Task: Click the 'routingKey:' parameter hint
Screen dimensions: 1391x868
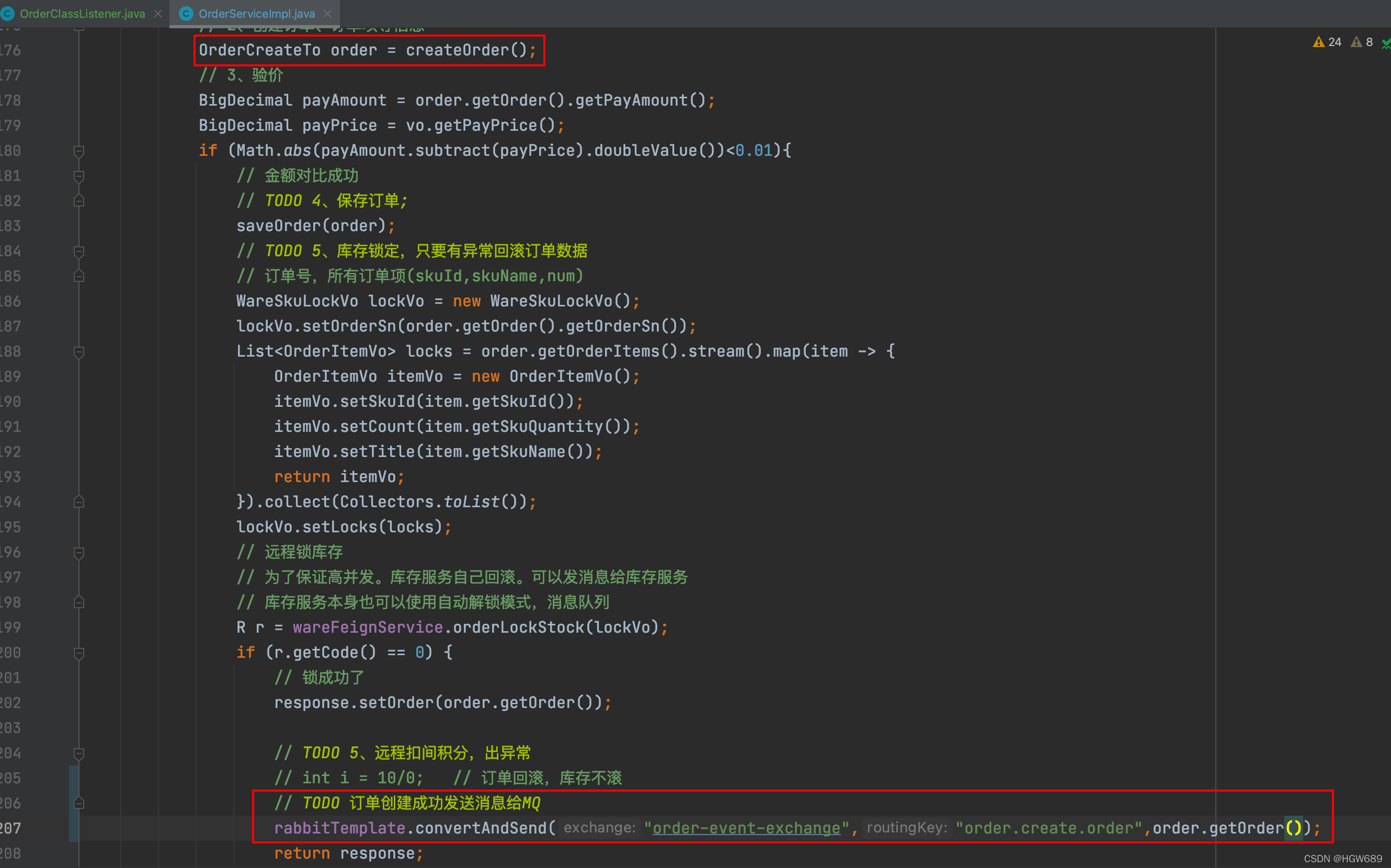Action: 907,828
